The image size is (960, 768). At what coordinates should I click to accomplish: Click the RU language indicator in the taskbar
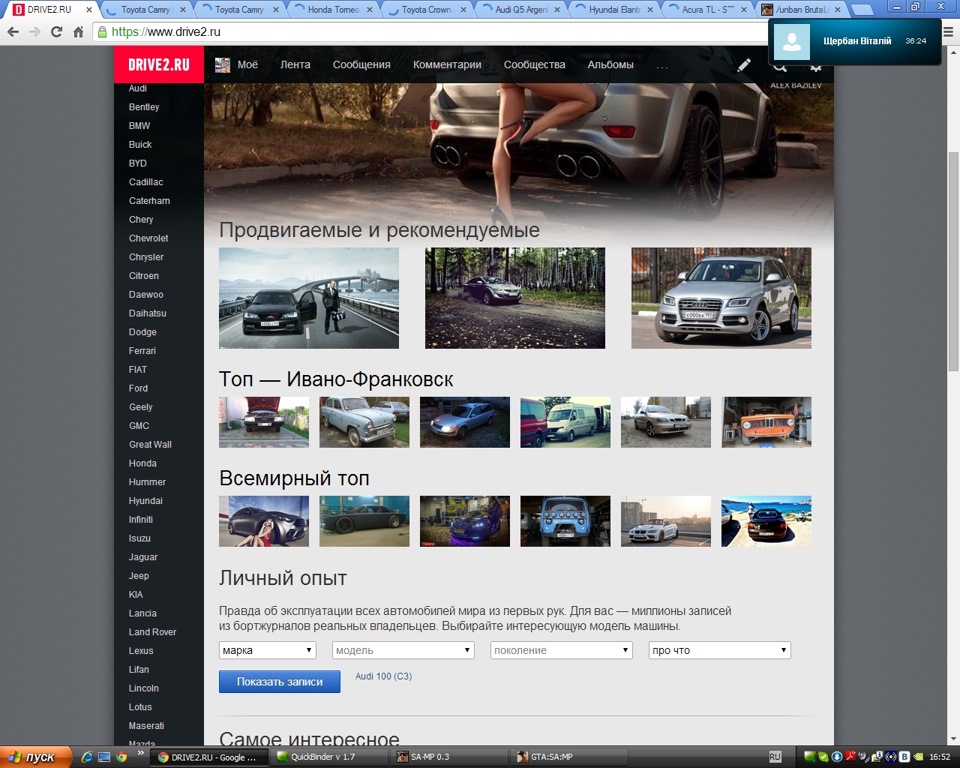[774, 757]
